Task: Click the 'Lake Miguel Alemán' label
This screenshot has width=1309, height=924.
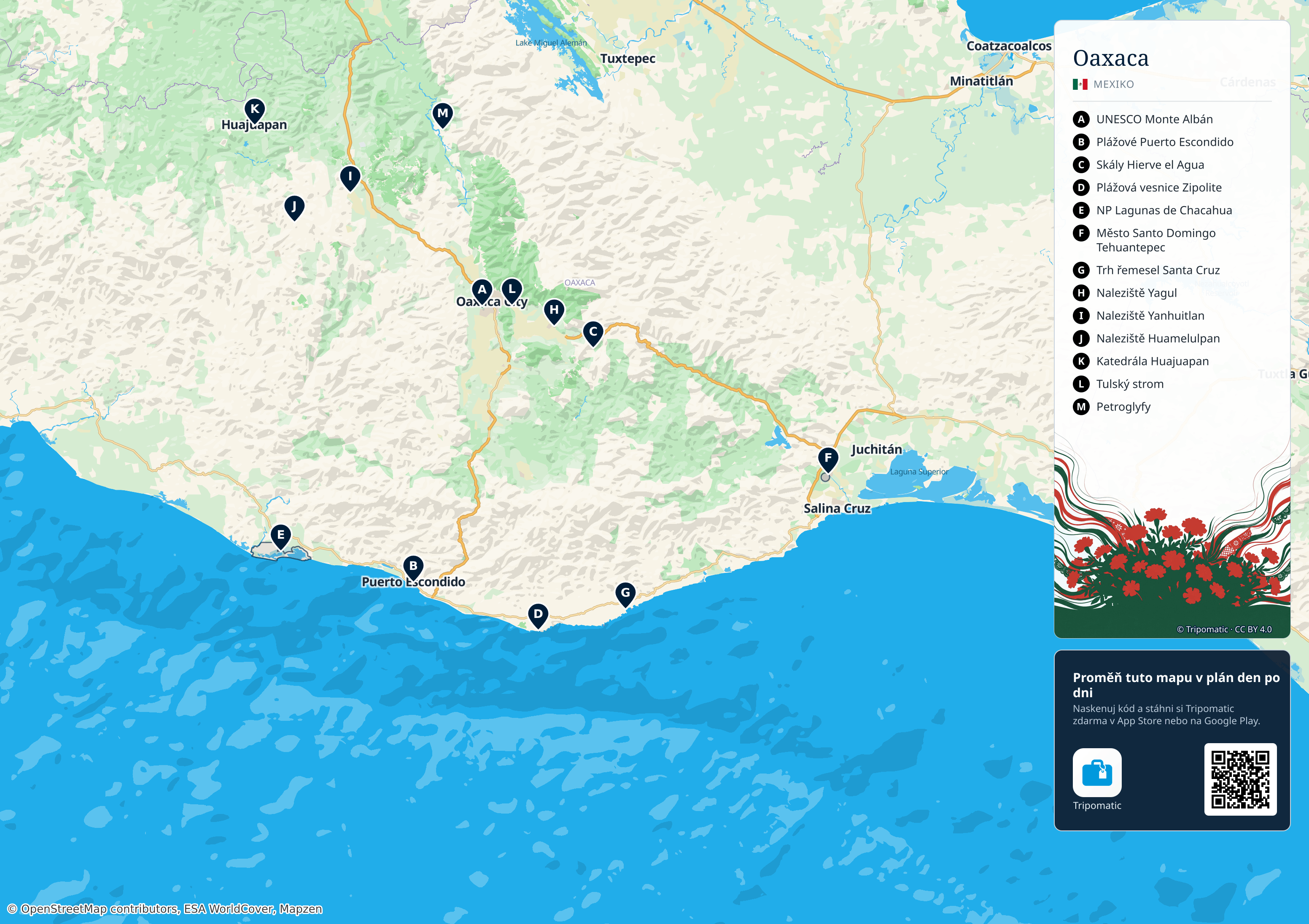Action: tap(551, 43)
